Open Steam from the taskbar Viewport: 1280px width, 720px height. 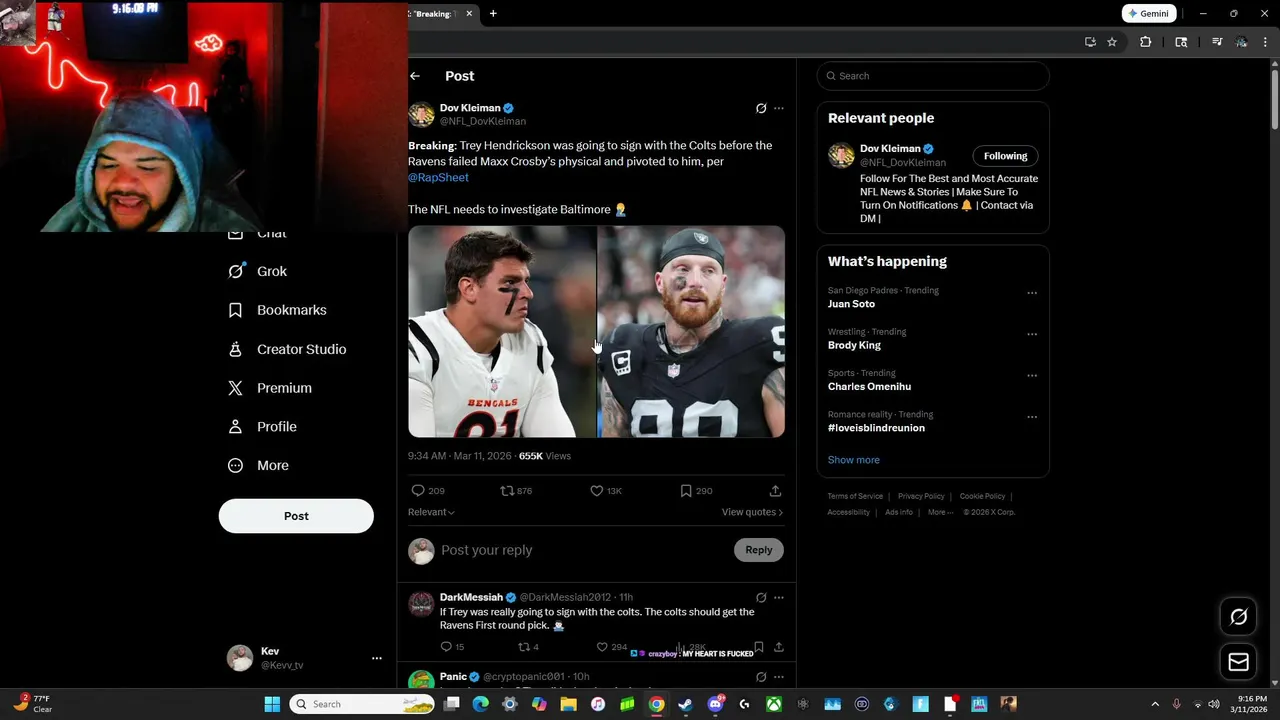[685, 704]
